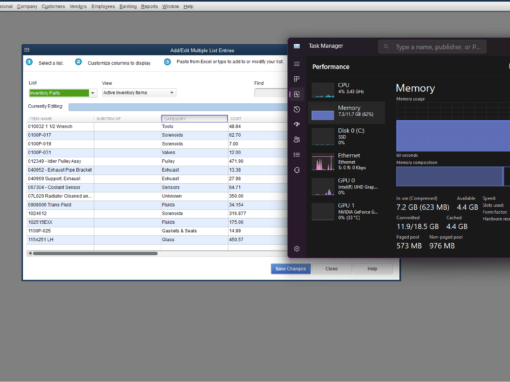Viewport: 510px width, 382px height.
Task: Click the horizontal scrollbar thumb in the list
Action: coord(95,253)
